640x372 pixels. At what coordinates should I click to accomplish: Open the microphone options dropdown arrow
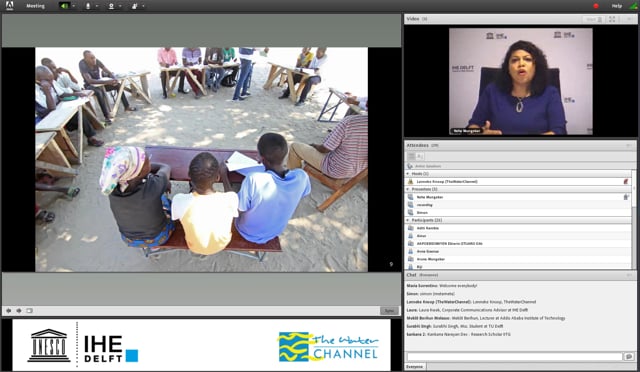click(97, 6)
